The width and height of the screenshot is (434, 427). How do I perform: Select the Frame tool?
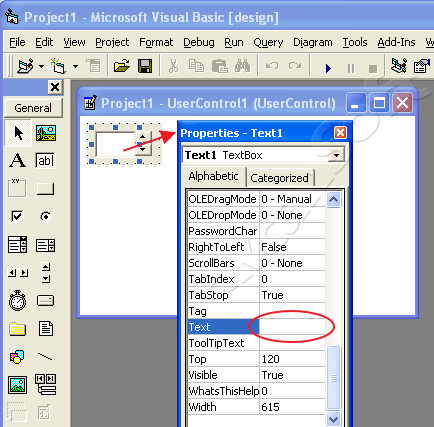point(17,188)
